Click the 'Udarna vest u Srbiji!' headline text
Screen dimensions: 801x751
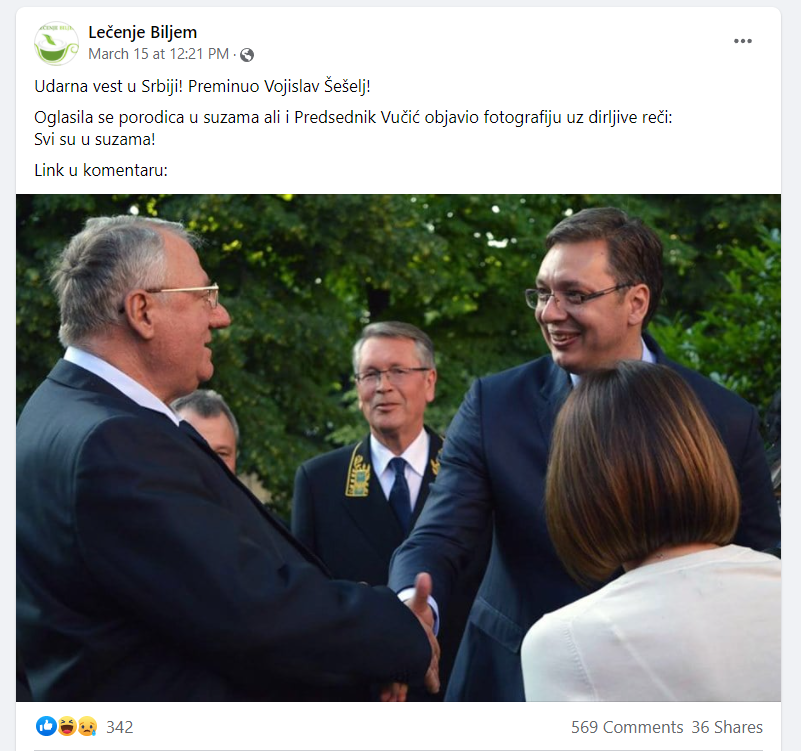(x=108, y=86)
